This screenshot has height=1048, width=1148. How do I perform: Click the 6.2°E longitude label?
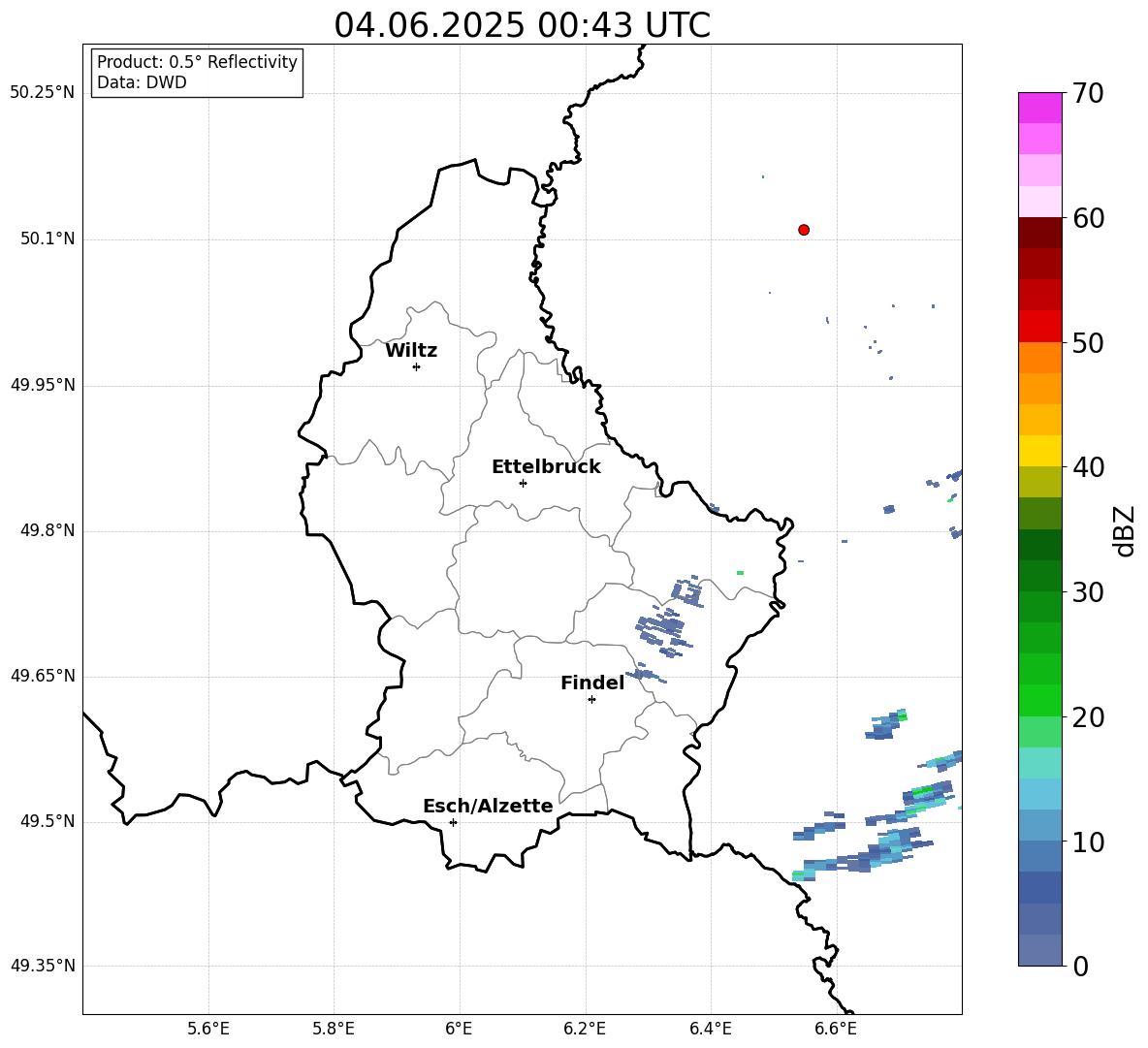585,1029
